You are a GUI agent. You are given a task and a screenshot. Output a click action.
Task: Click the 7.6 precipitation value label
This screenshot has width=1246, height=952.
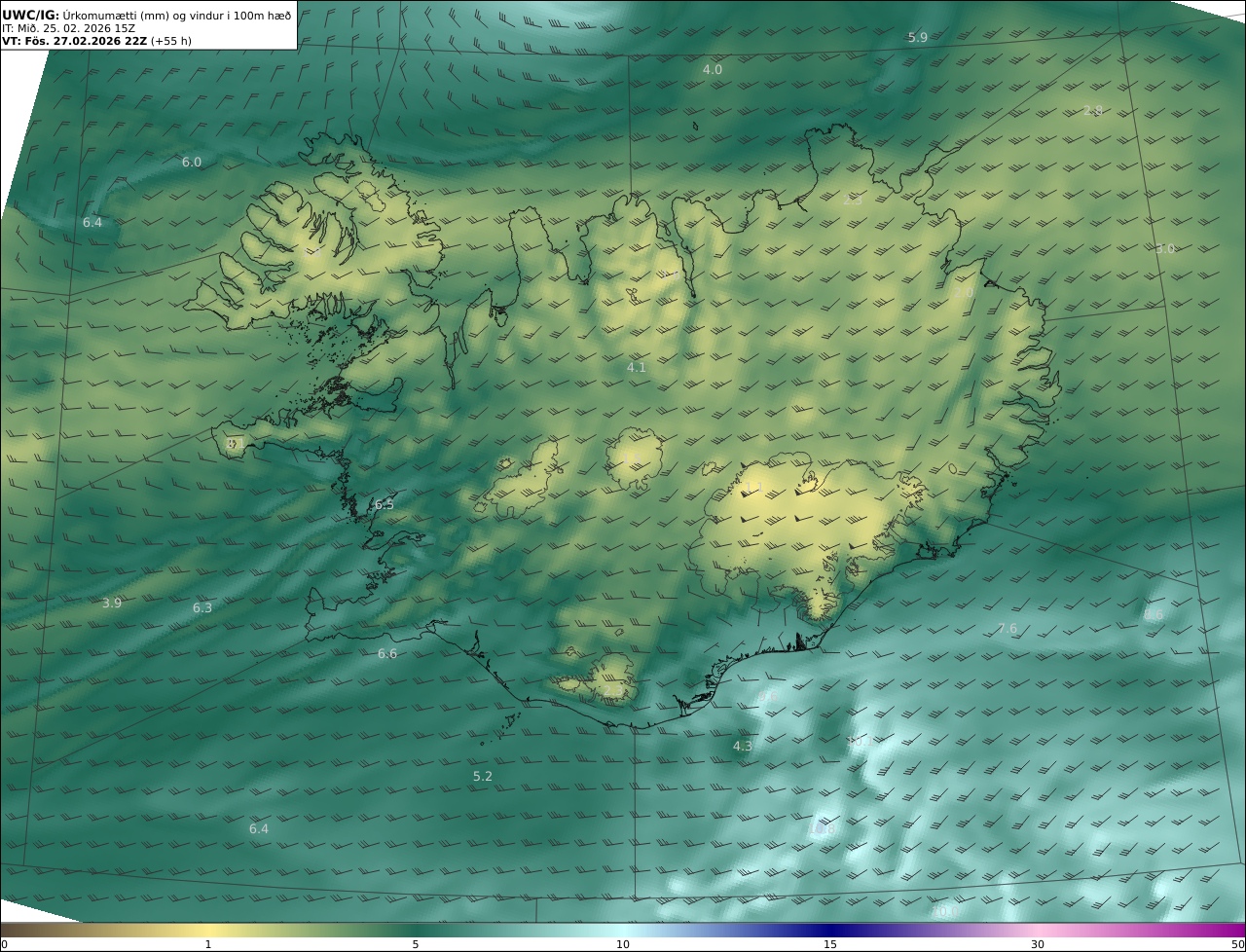1008,629
